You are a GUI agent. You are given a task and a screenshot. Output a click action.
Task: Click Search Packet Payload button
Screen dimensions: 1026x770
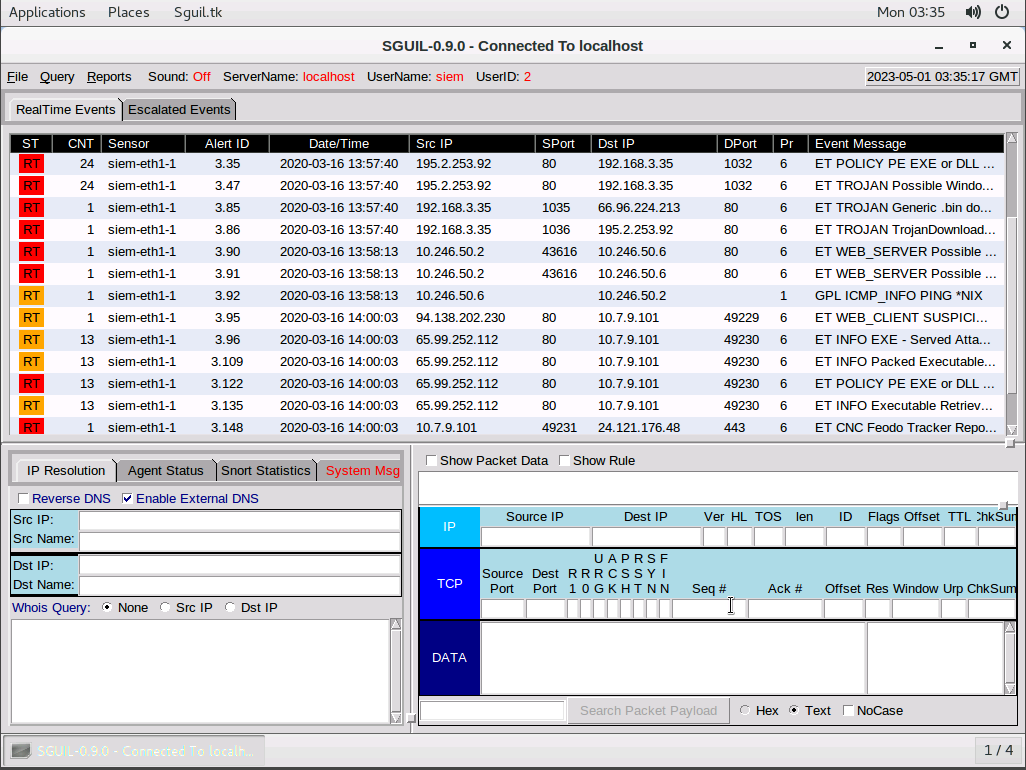(648, 710)
